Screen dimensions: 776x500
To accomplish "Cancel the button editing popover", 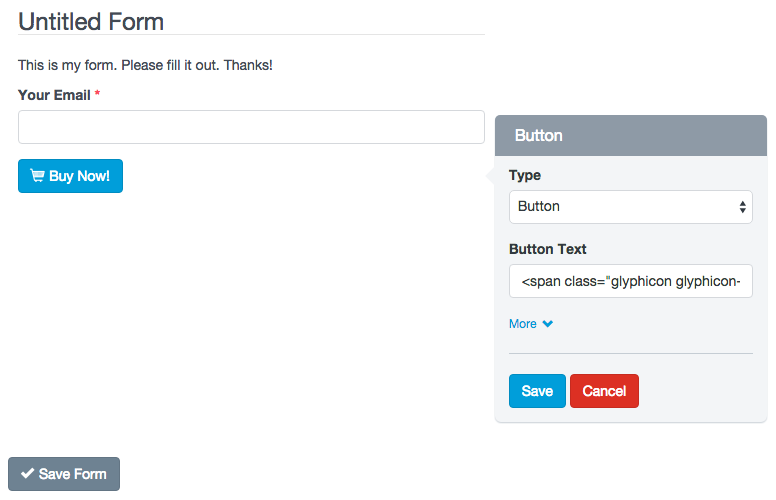I will [604, 391].
